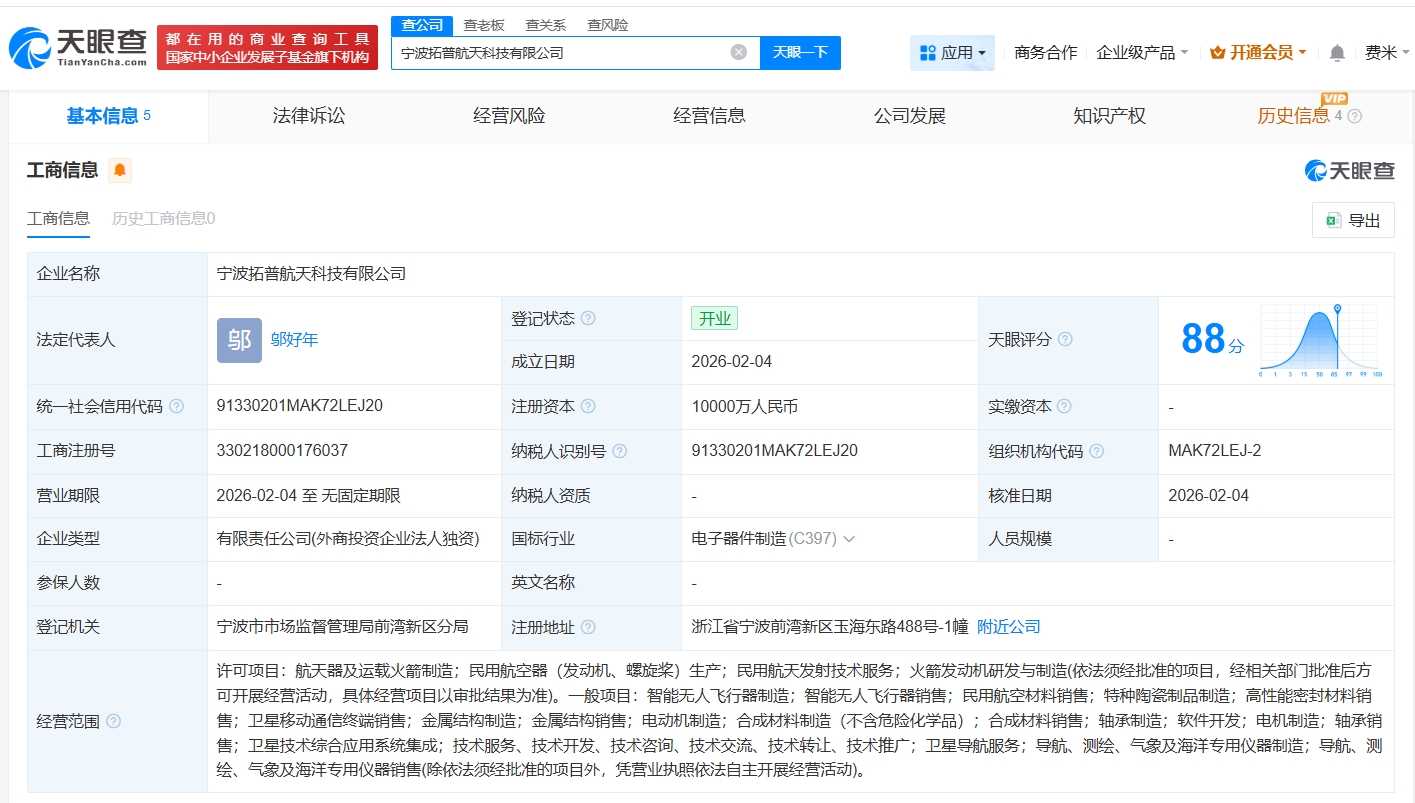This screenshot has width=1415, height=803.
Task: Switch to the 知识产权 tab
Action: (1109, 116)
